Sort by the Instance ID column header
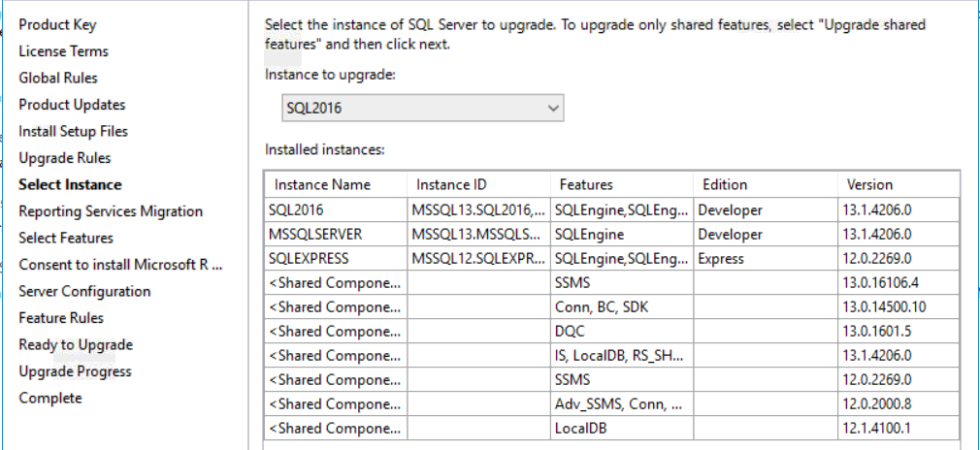Image resolution: width=980 pixels, height=450 pixels. pos(451,185)
